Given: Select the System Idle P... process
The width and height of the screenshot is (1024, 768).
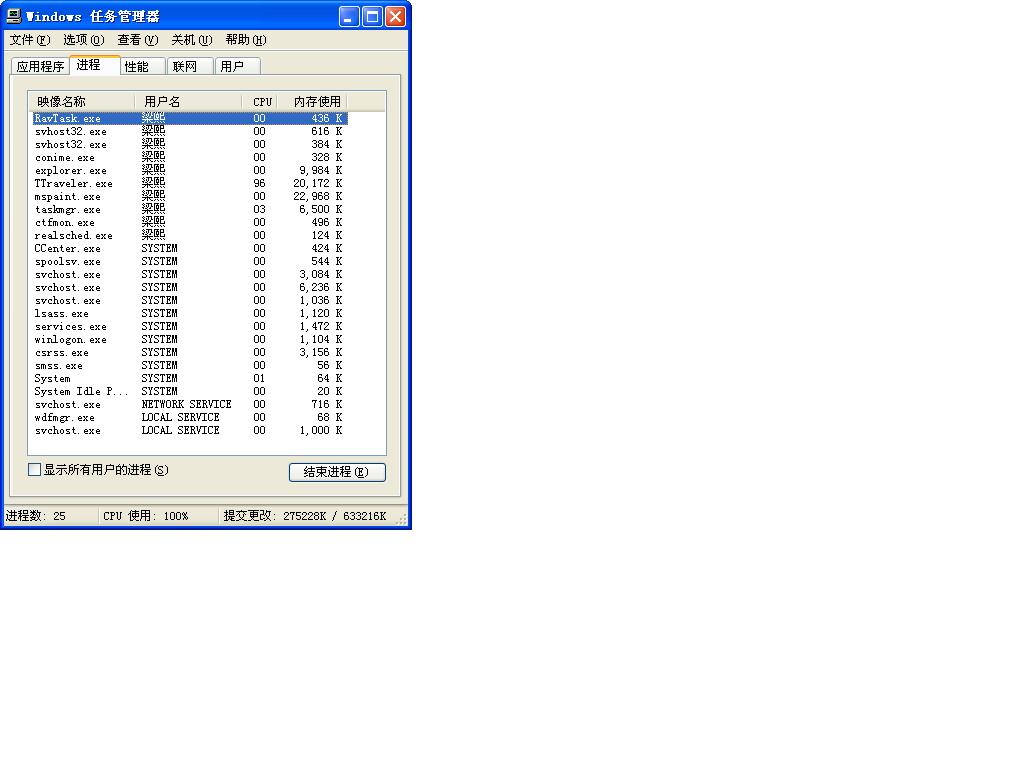Looking at the screenshot, I should (x=189, y=392).
